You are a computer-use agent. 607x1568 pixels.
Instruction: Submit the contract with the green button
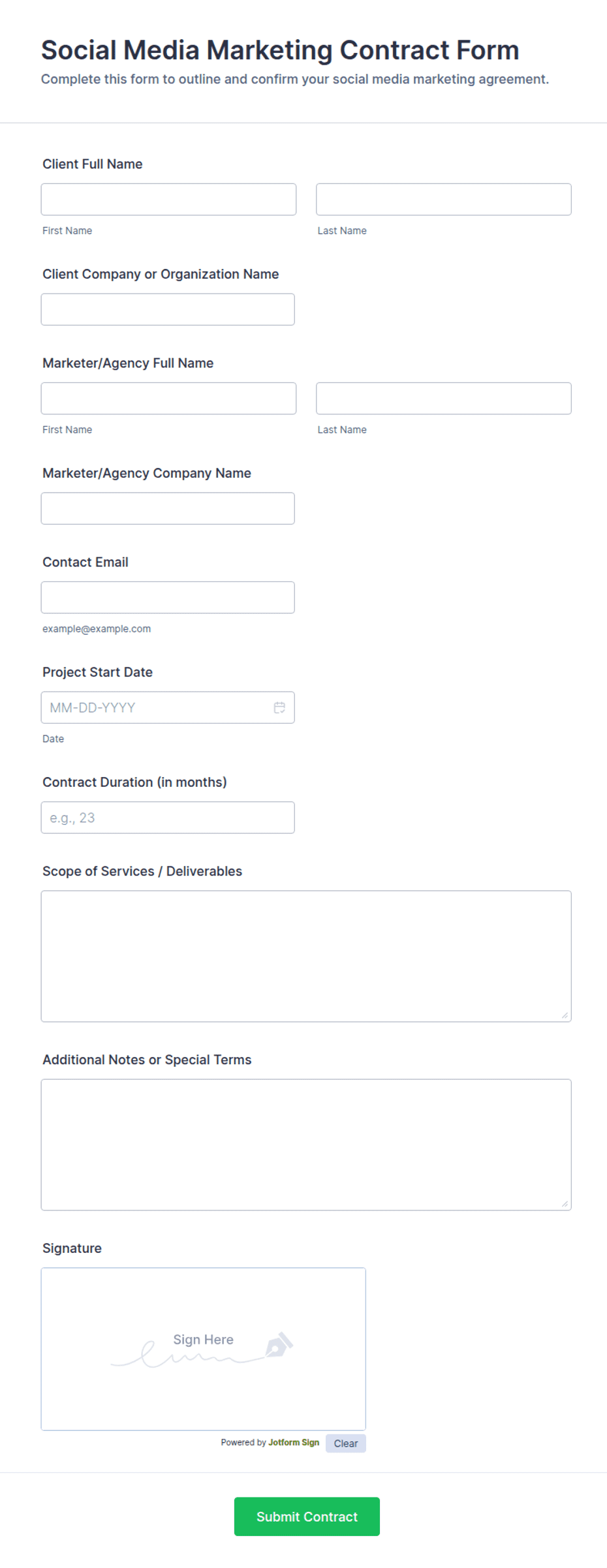[307, 1516]
